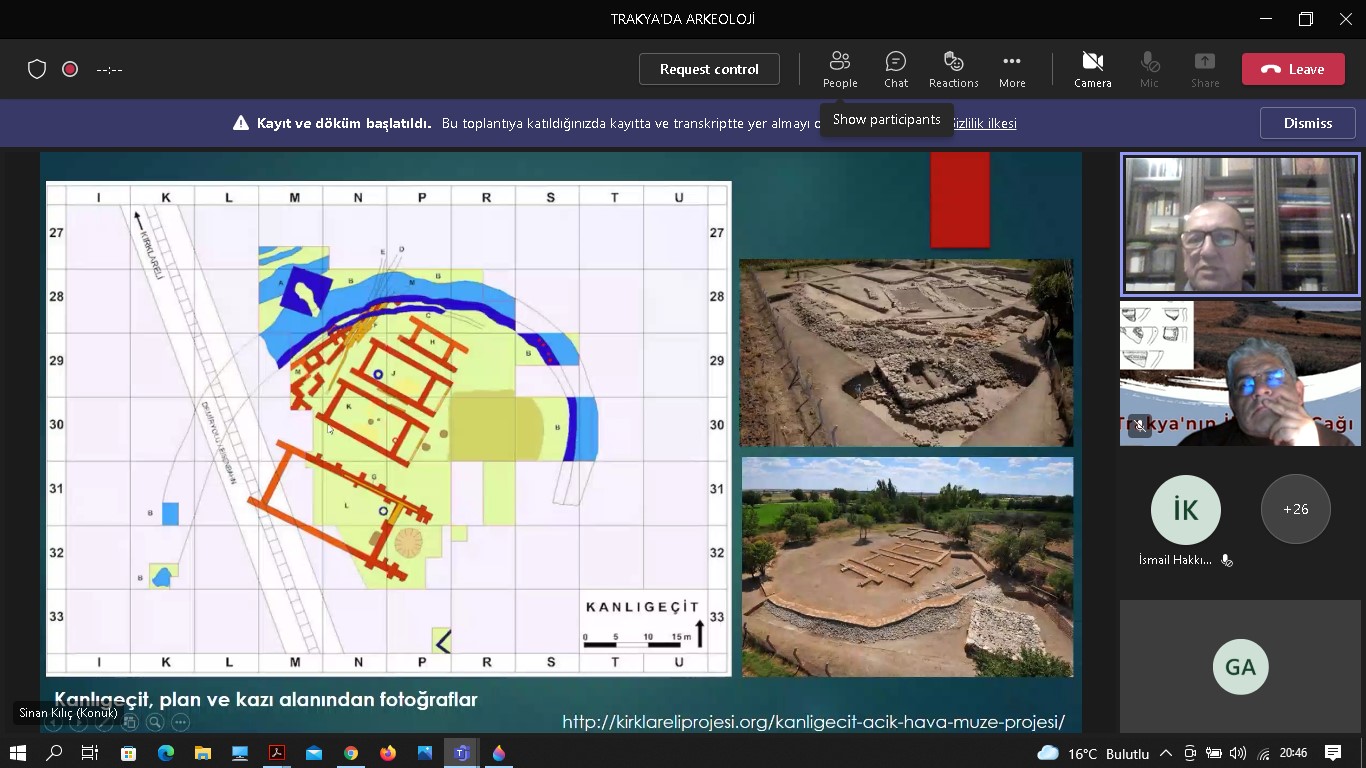Toggle the Mic mute button
The image size is (1366, 768).
click(x=1149, y=69)
